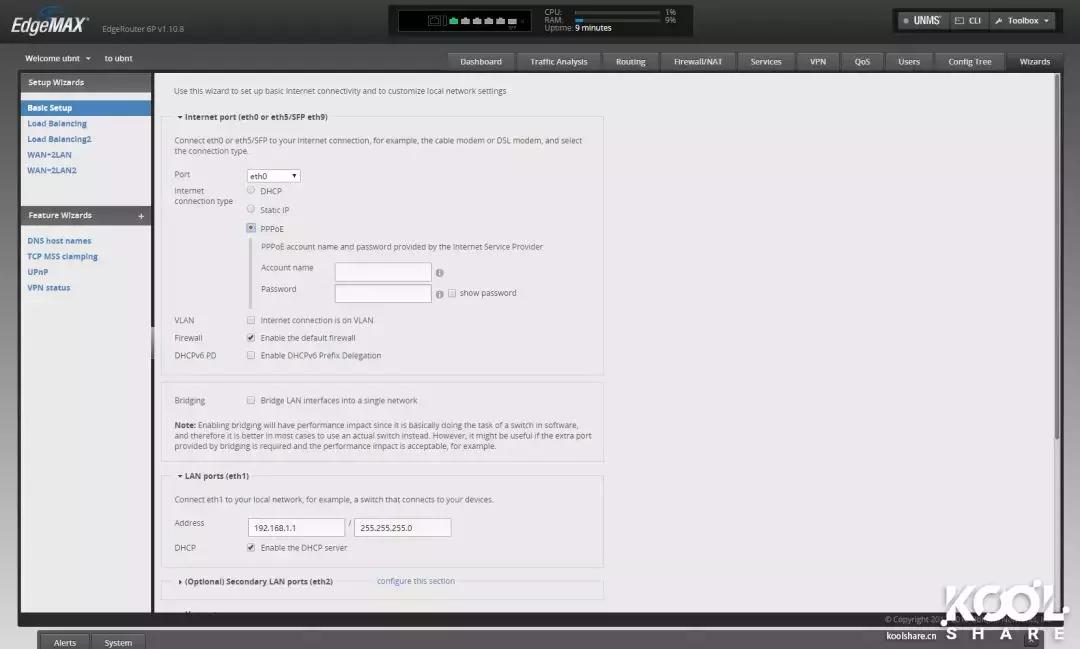Go to the Services tab
Viewport: 1080px width, 649px height.
point(766,62)
